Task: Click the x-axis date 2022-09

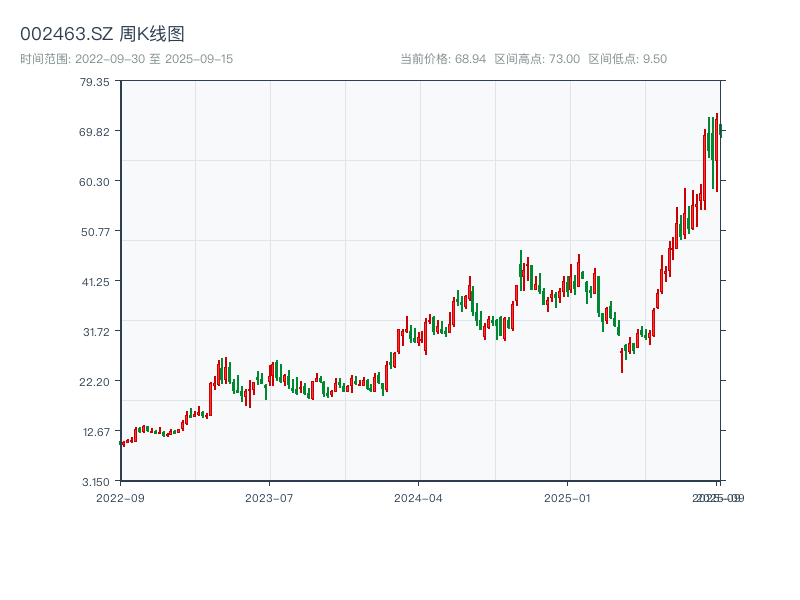Action: click(x=120, y=498)
